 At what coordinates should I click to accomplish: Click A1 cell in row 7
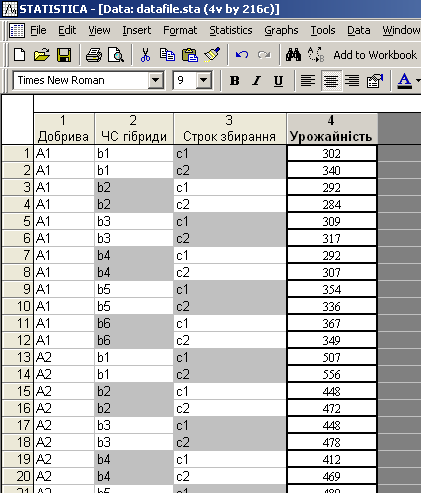[64, 255]
